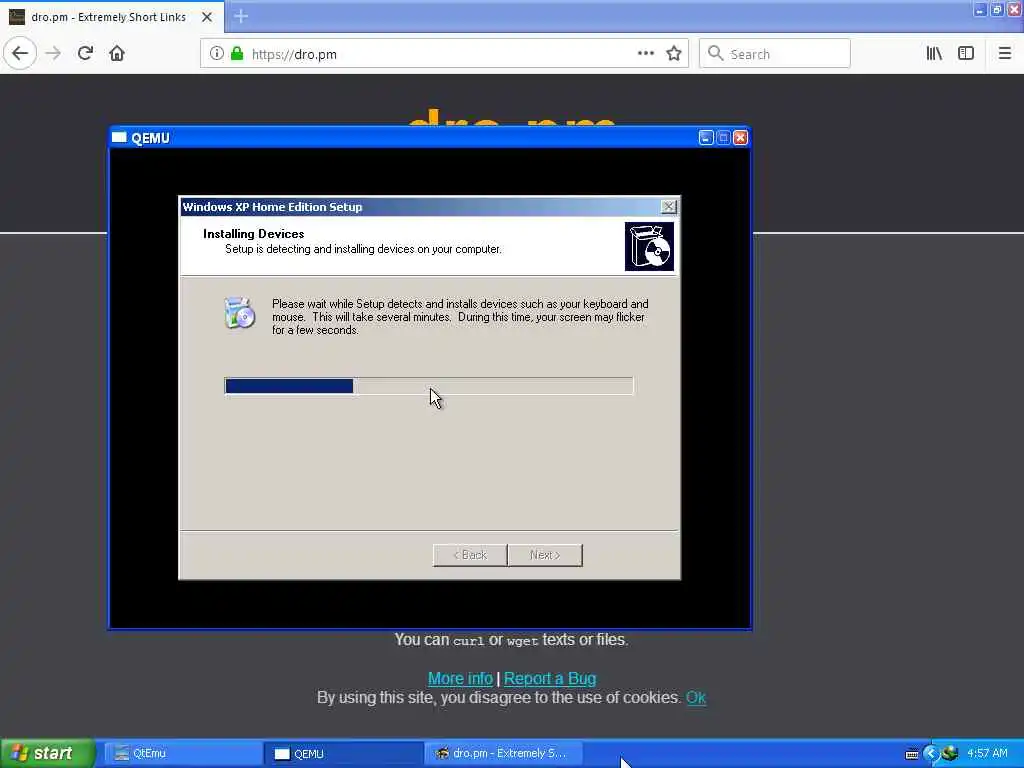The height and width of the screenshot is (768, 1024).
Task: Open page actions three-dot menu
Action: [x=645, y=54]
